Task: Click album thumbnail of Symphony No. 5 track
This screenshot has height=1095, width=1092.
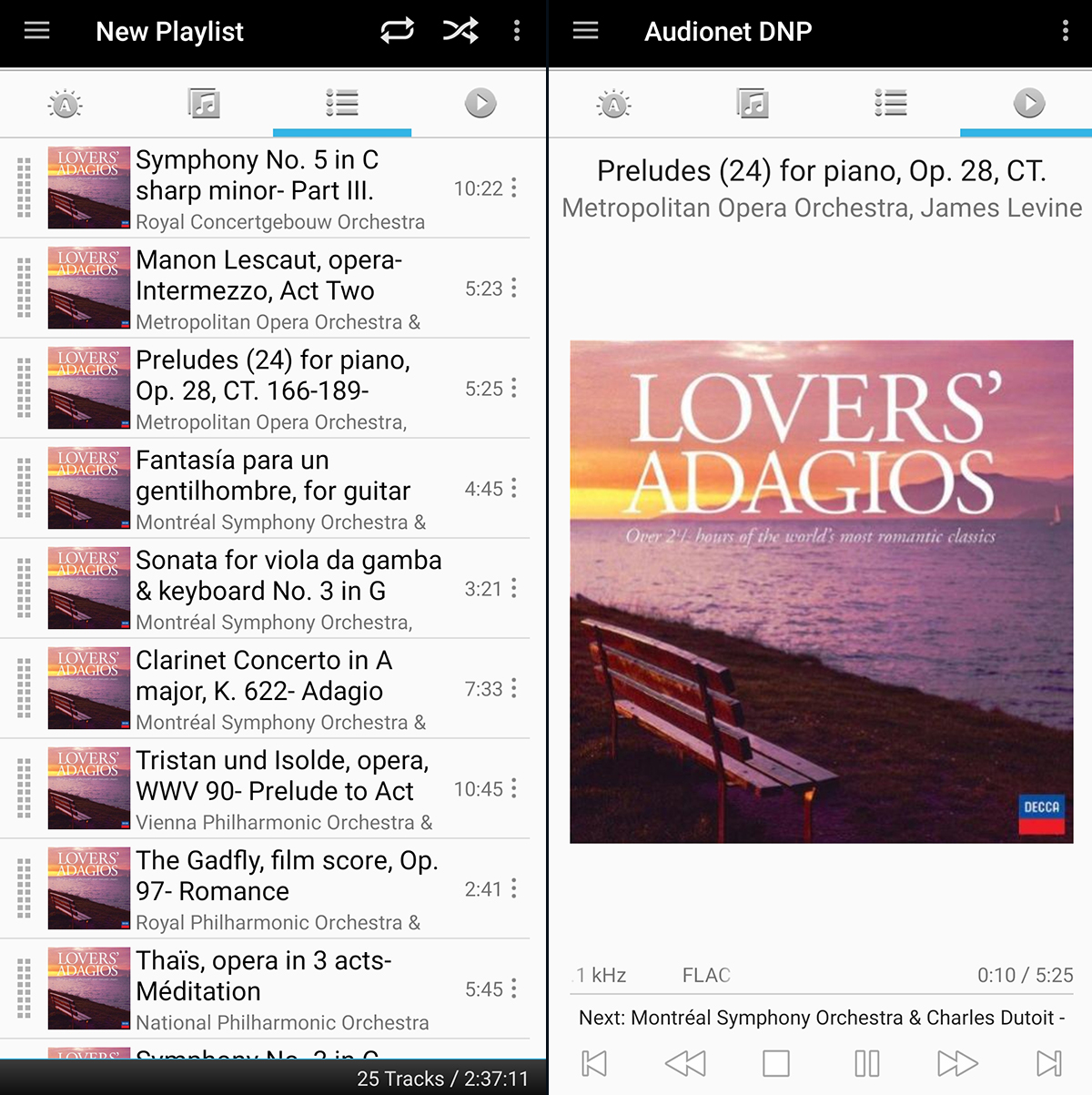Action: coord(89,188)
